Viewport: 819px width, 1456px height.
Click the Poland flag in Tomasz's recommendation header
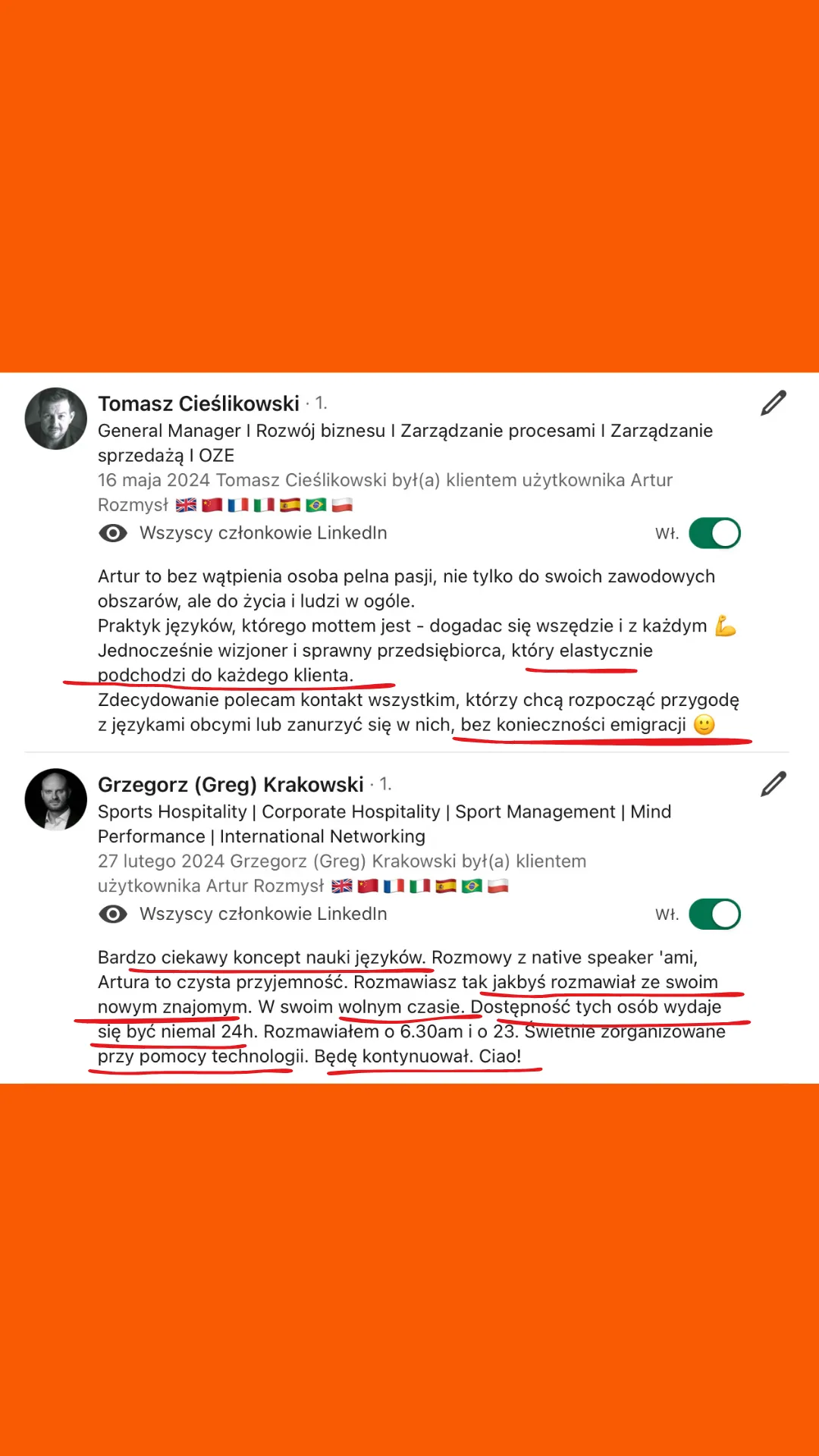[342, 505]
